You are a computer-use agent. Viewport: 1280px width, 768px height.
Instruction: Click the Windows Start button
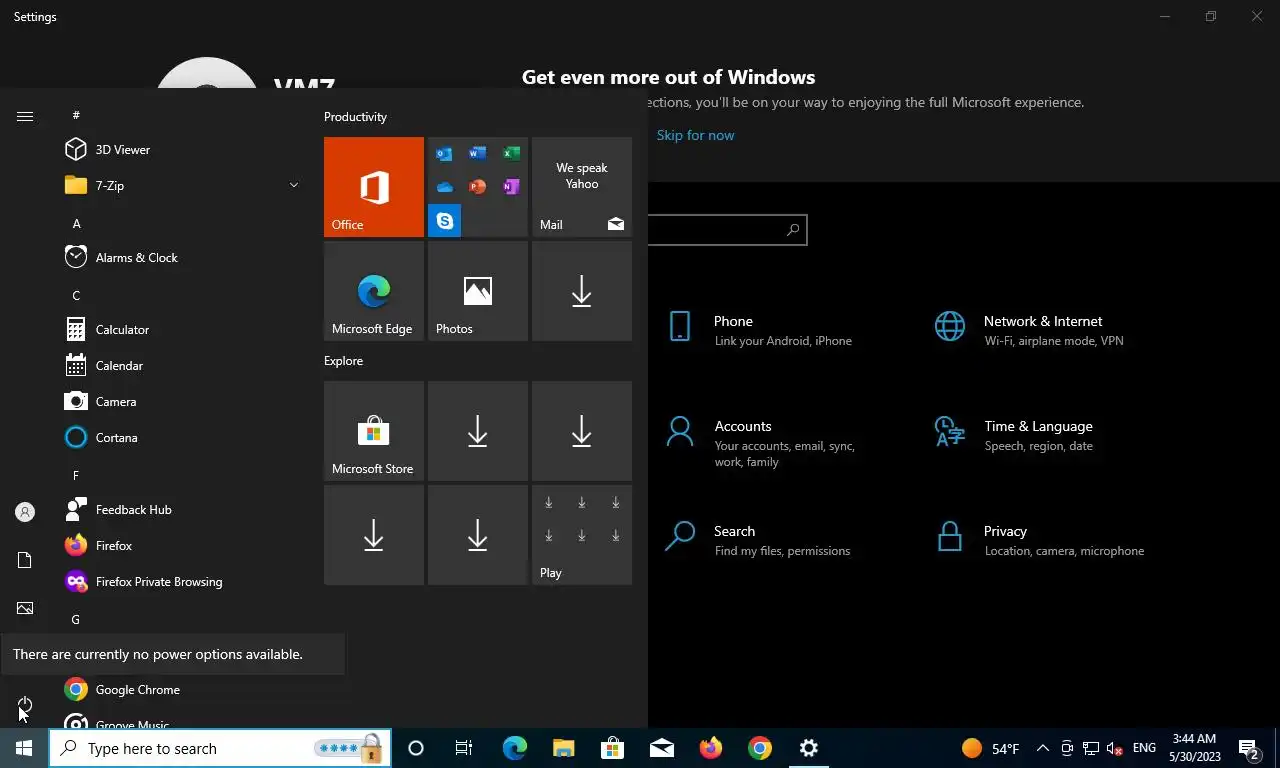(24, 748)
